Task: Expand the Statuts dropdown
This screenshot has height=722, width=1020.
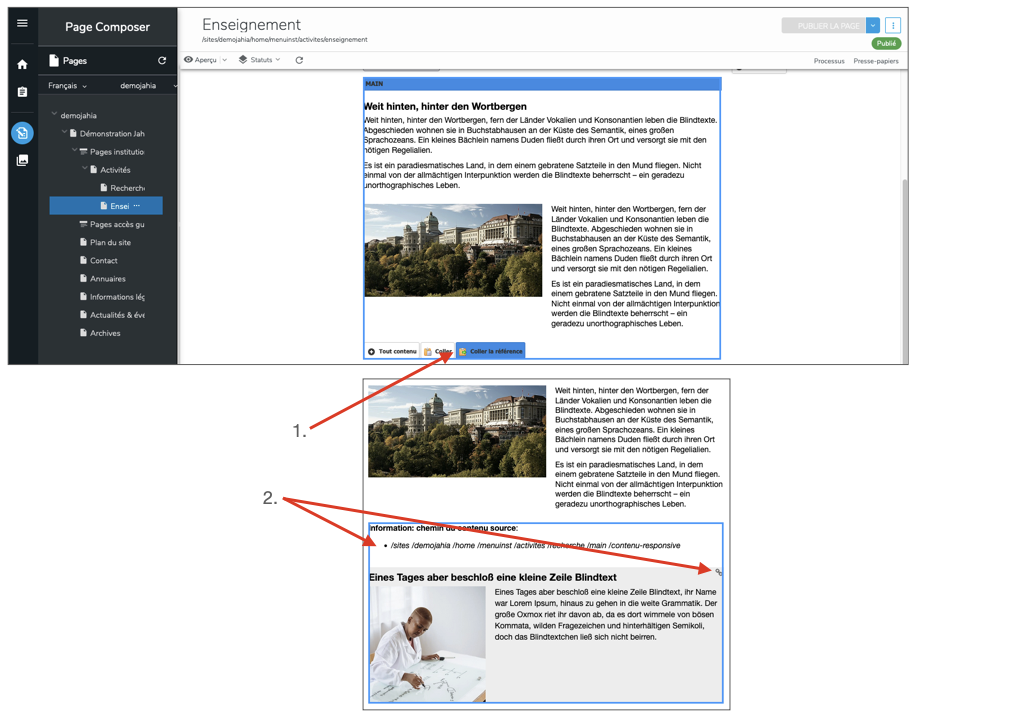Action: (x=259, y=61)
